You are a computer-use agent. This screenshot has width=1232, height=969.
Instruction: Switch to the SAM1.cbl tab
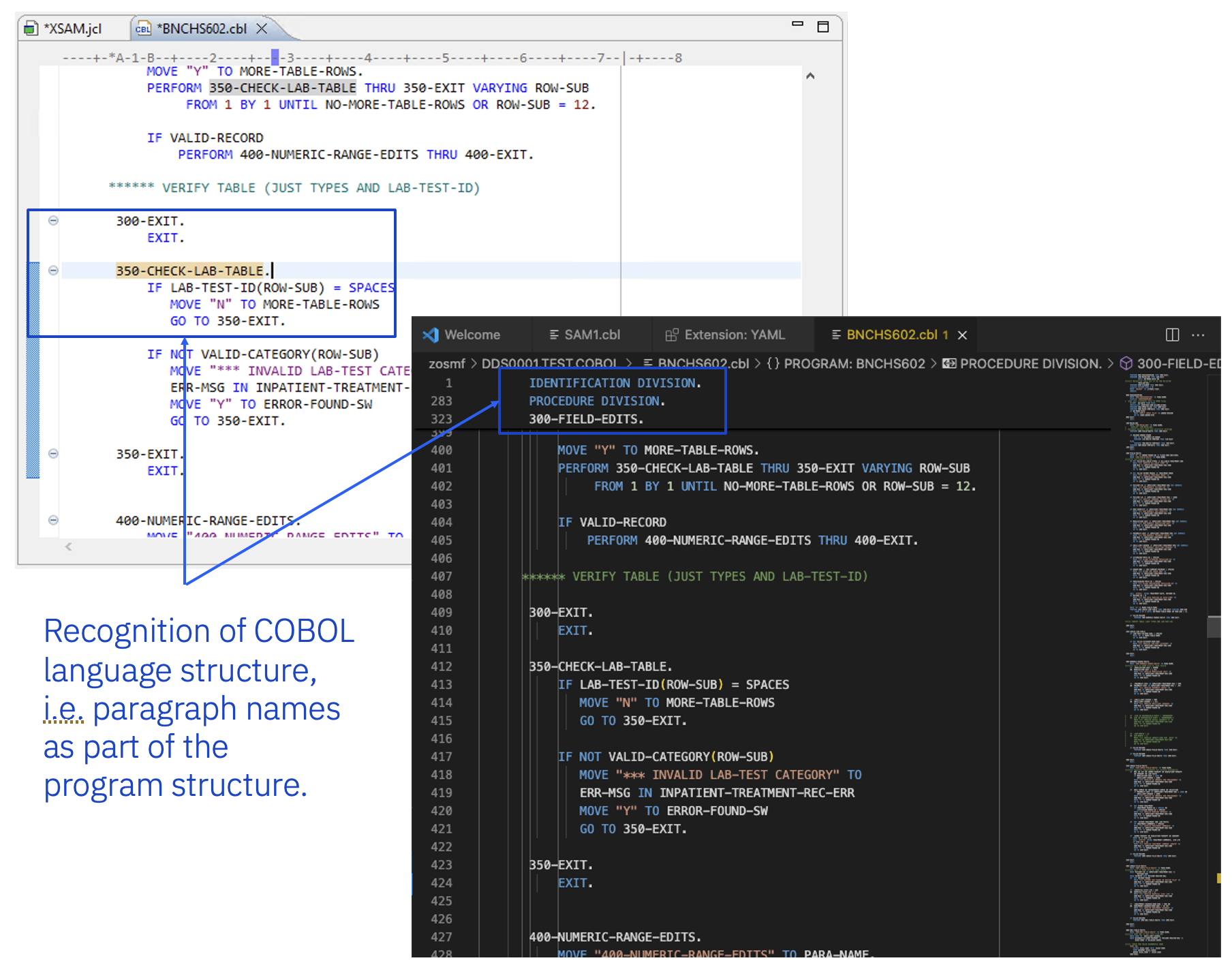pos(591,335)
